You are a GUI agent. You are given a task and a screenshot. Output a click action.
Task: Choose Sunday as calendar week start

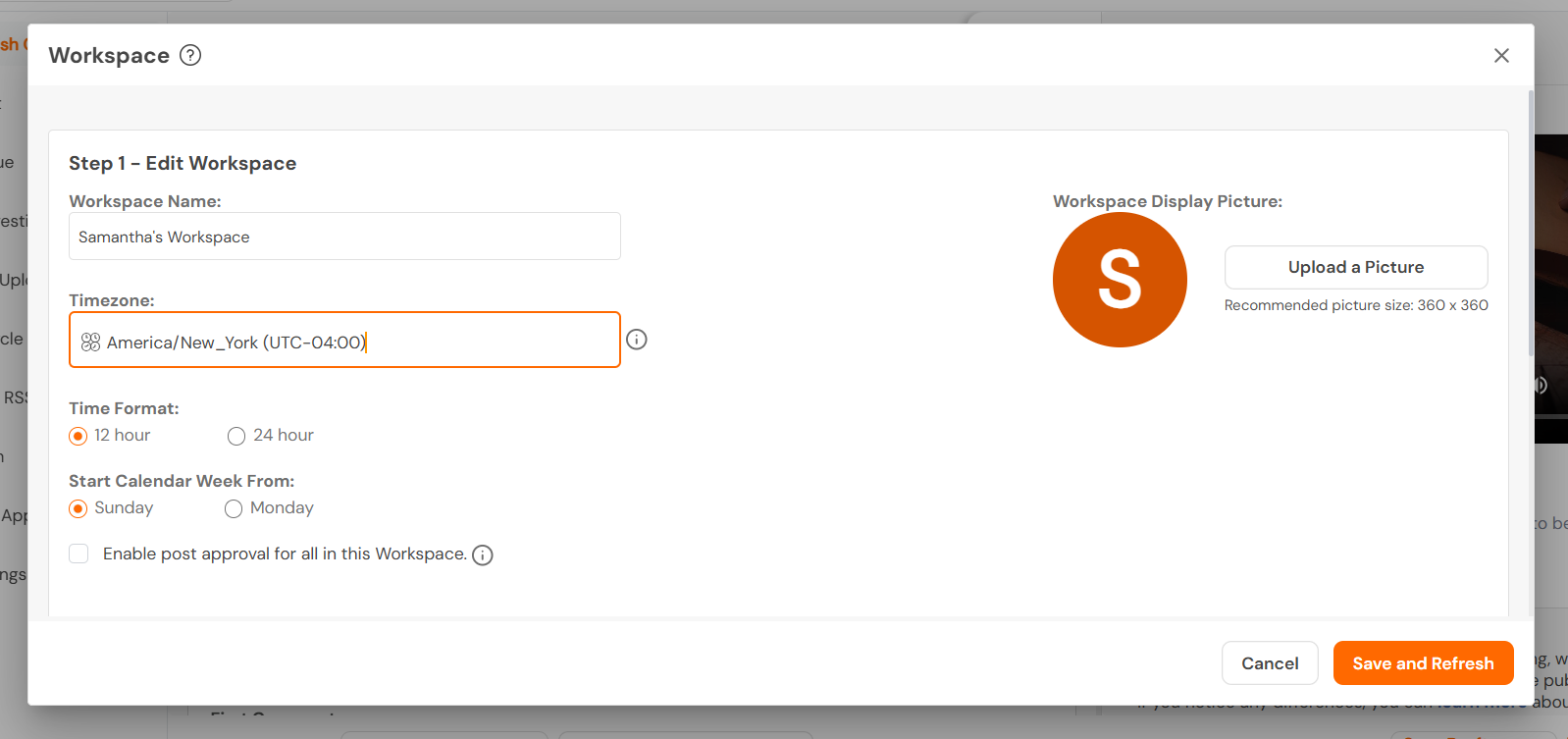tap(78, 508)
